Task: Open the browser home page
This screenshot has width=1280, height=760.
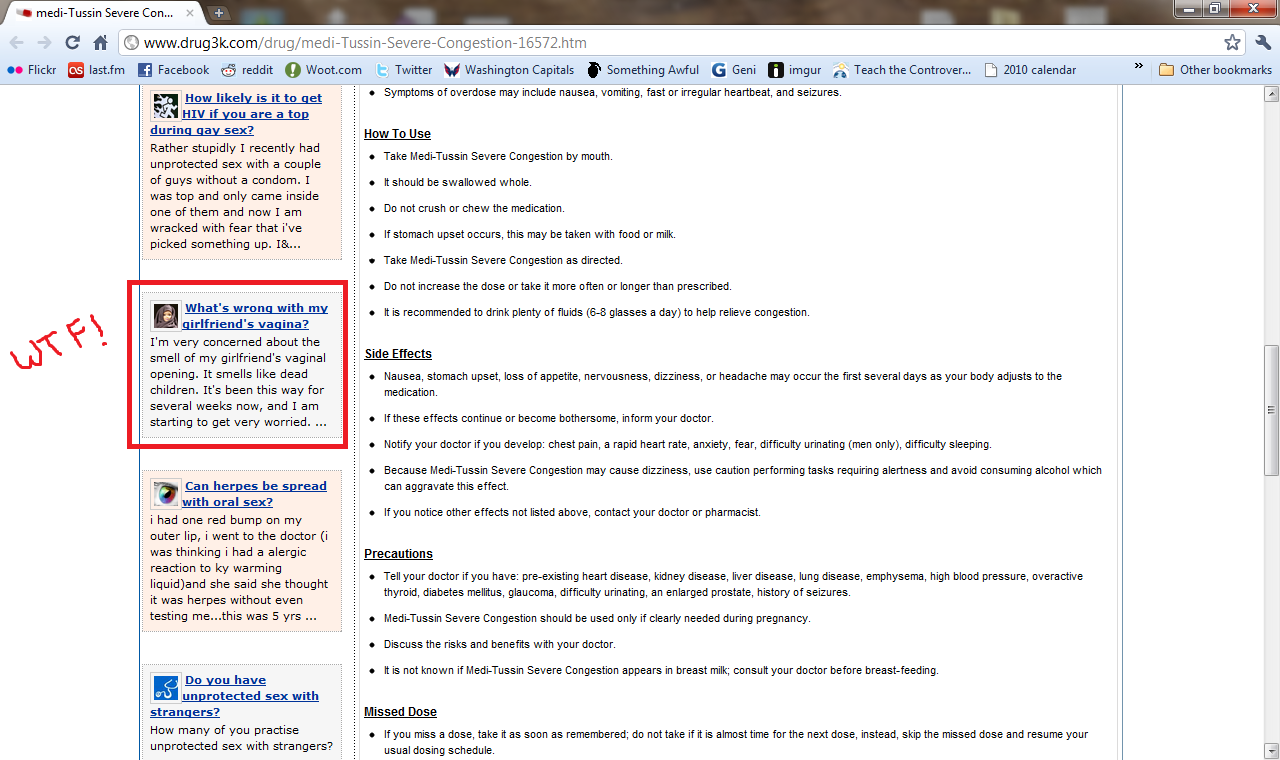Action: [x=100, y=42]
